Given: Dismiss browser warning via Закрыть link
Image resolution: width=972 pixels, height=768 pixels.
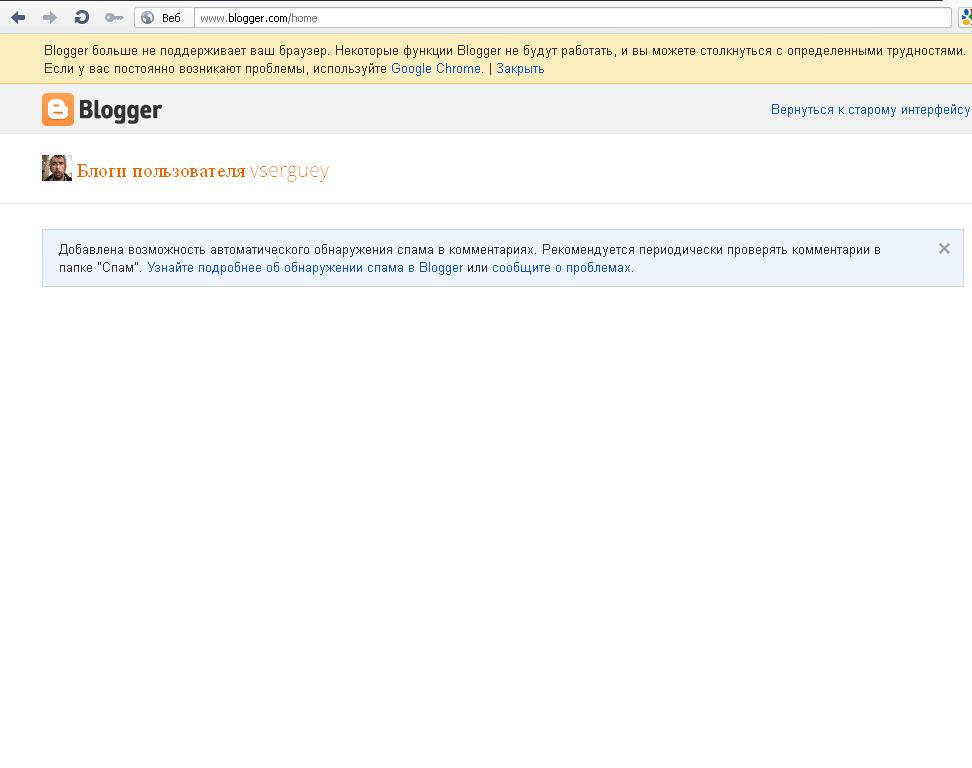Looking at the screenshot, I should [520, 69].
